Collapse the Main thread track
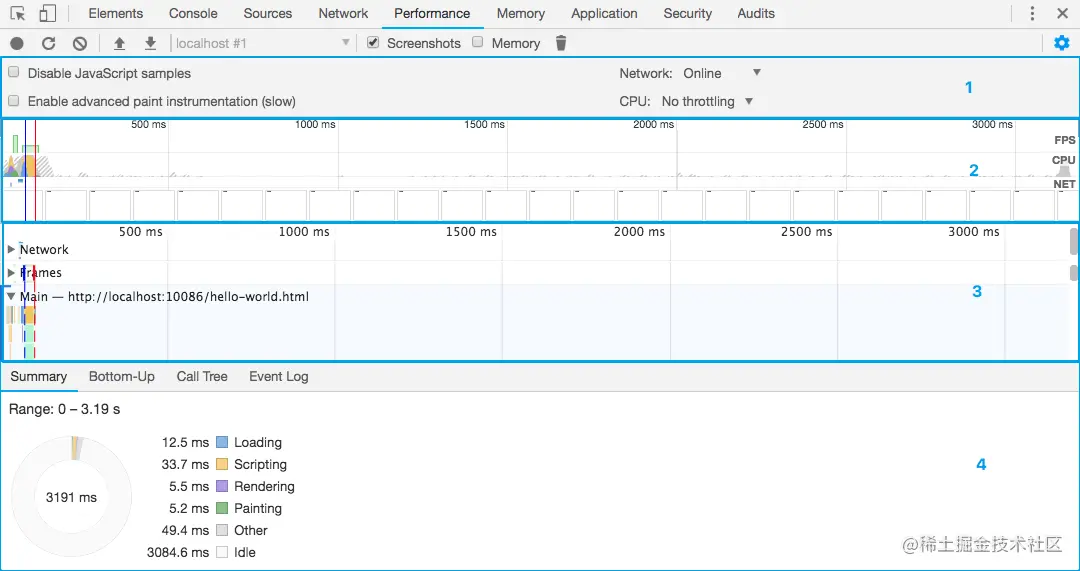The image size is (1080, 571). click(x=11, y=296)
